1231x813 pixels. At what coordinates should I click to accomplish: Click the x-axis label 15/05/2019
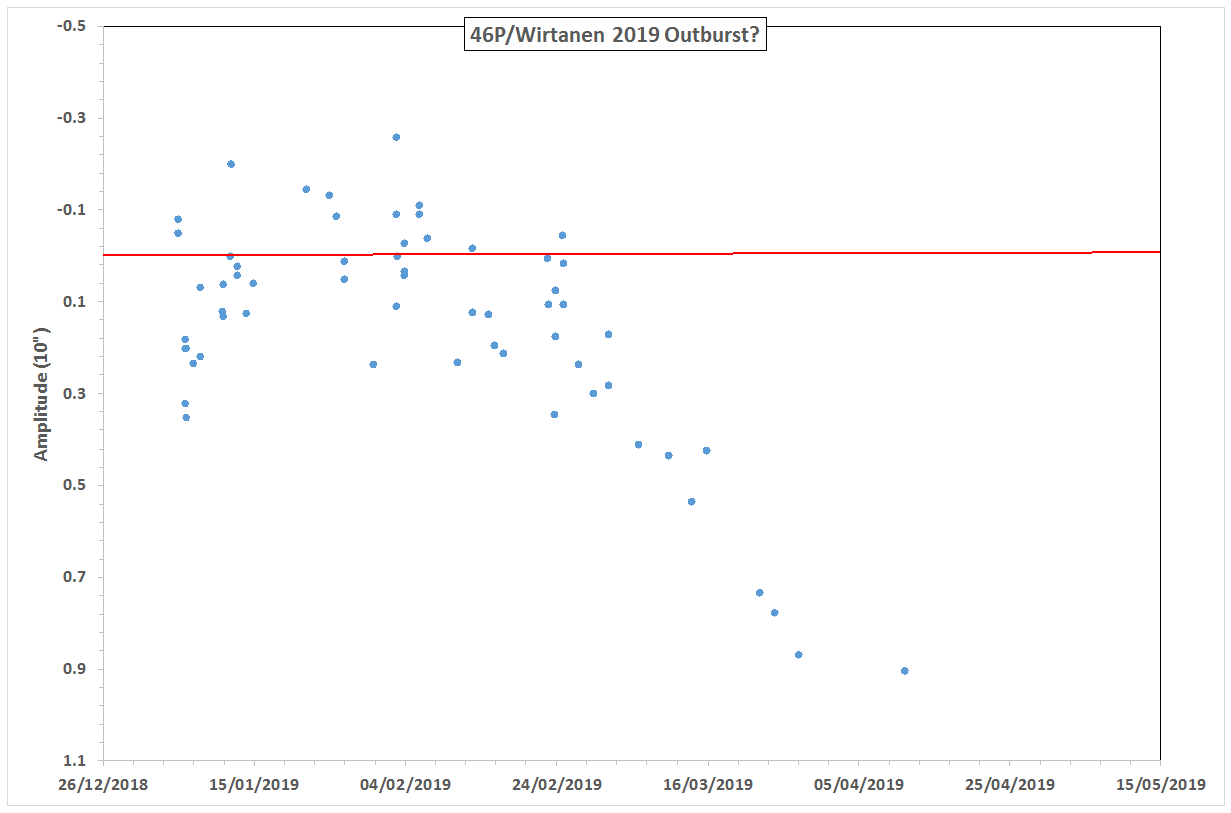(1160, 785)
